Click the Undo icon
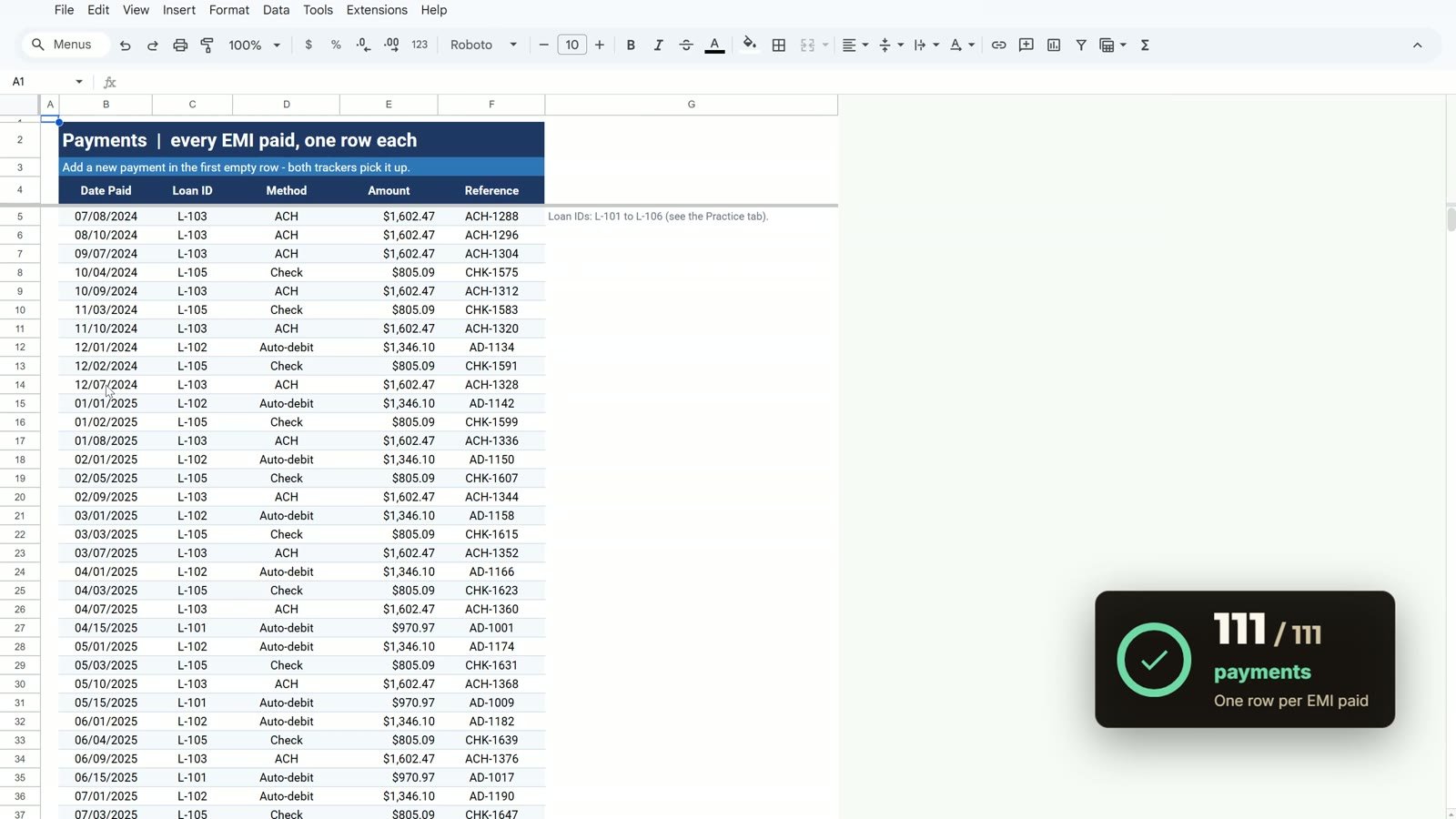 click(x=126, y=45)
